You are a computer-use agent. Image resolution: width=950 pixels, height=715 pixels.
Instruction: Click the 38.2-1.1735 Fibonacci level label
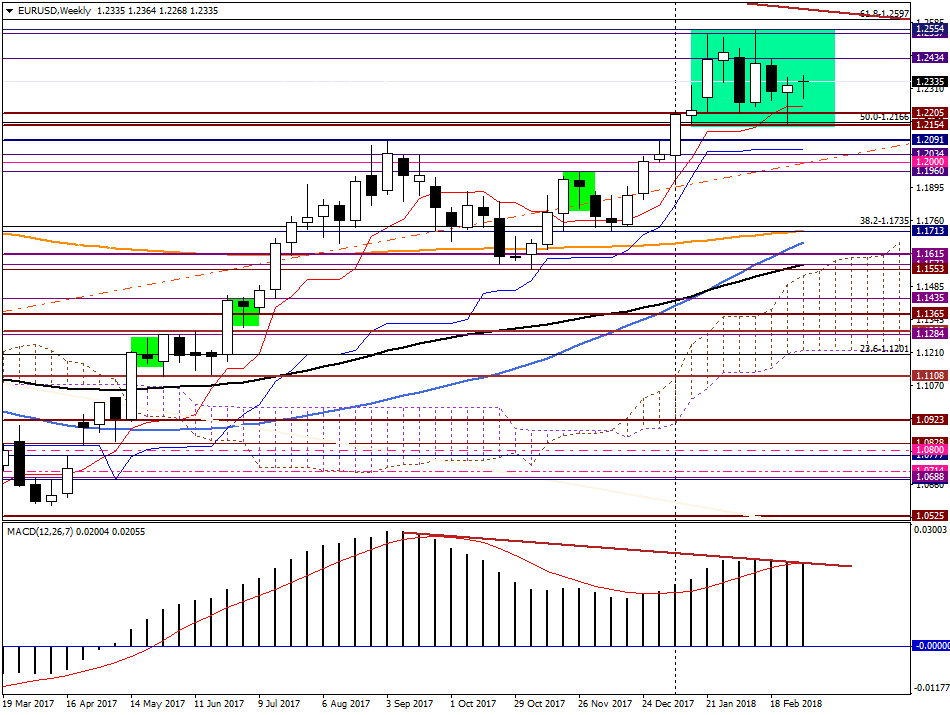[x=885, y=221]
